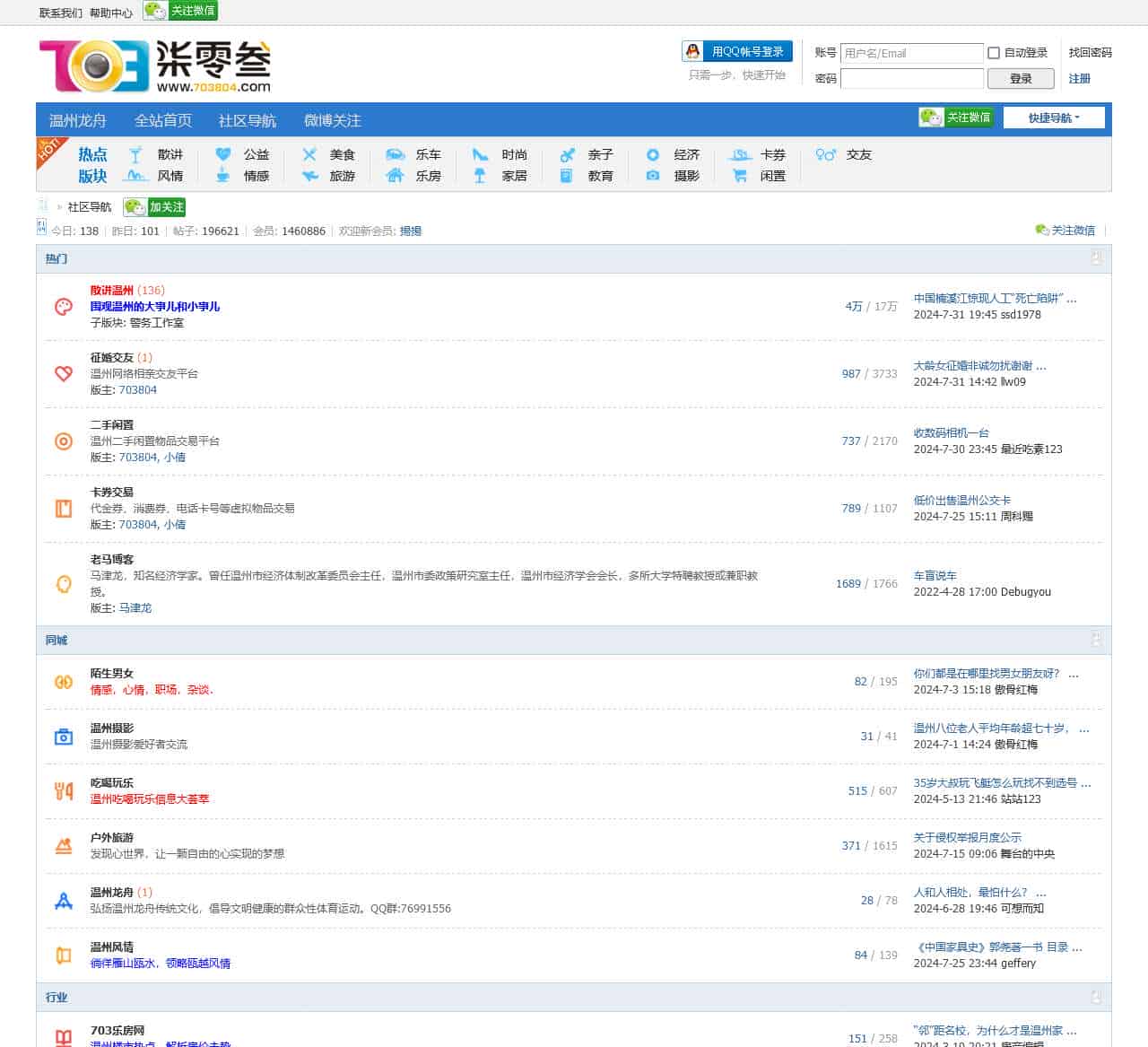Collapse the 同城 section panel
1148x1047 pixels.
click(x=1094, y=640)
